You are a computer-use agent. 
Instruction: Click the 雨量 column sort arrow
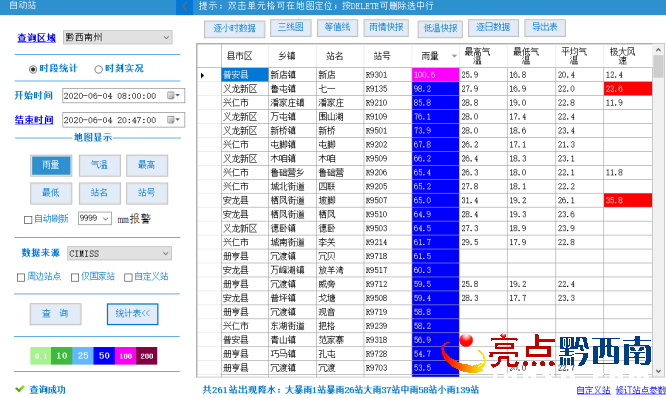(454, 56)
